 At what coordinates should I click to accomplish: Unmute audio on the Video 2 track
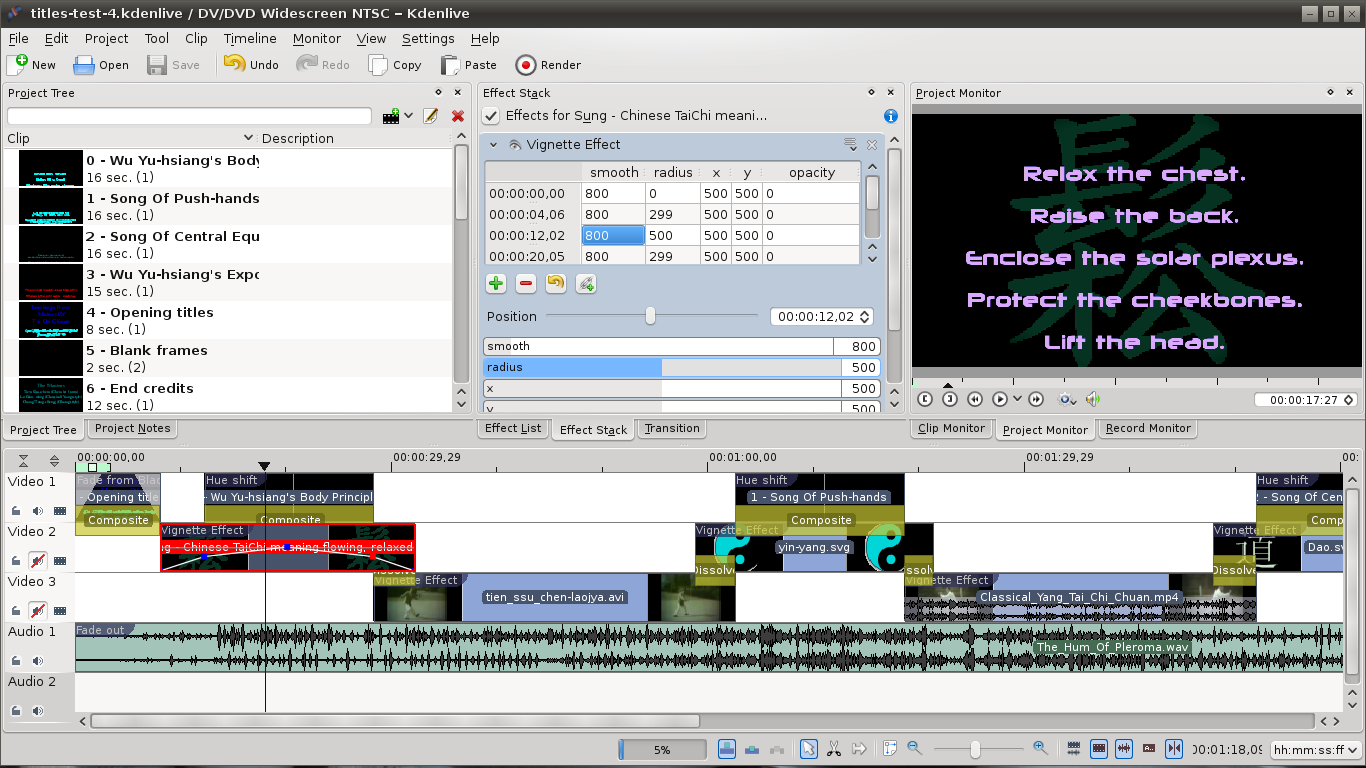pos(38,560)
